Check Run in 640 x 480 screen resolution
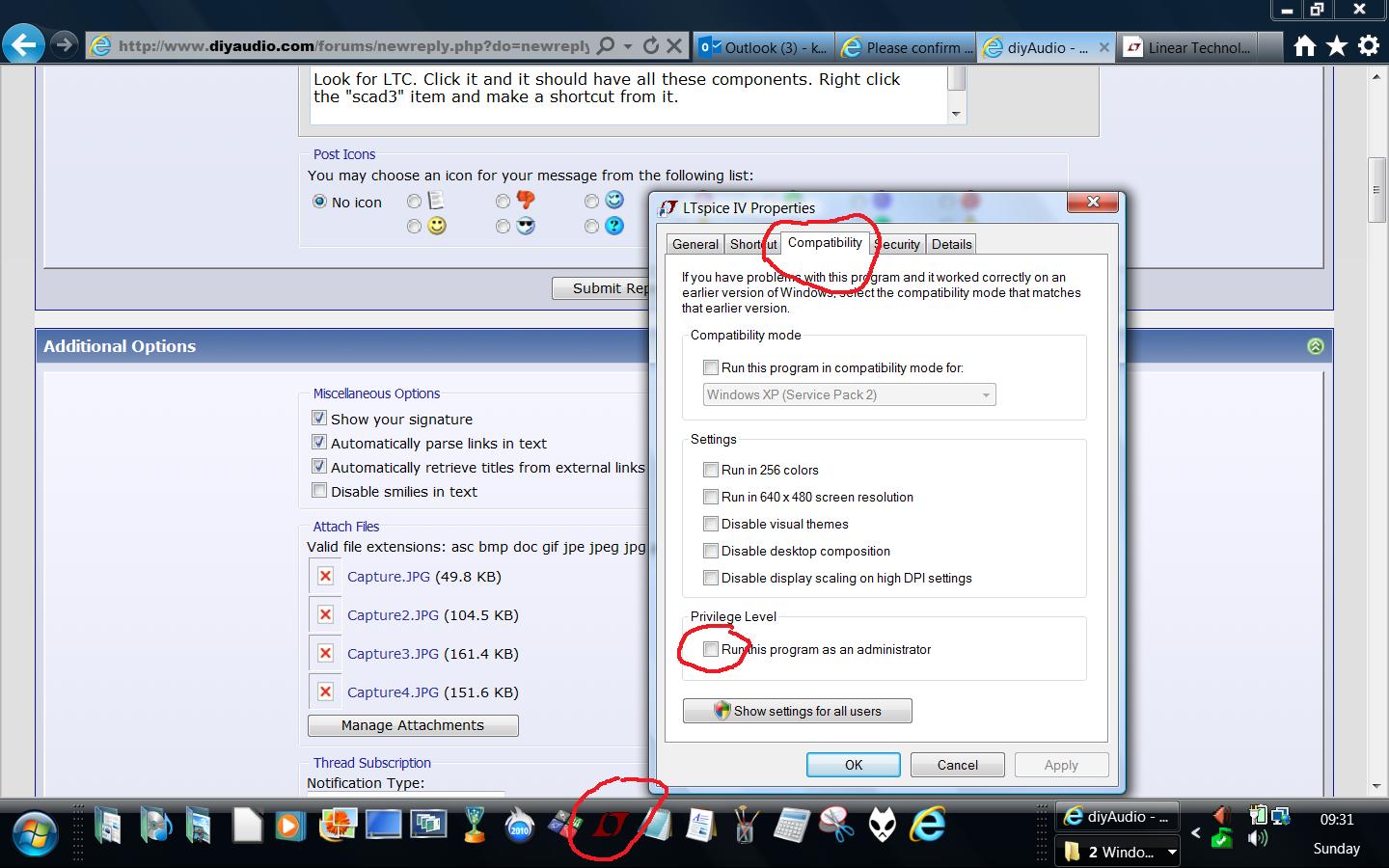This screenshot has width=1389, height=868. click(711, 497)
